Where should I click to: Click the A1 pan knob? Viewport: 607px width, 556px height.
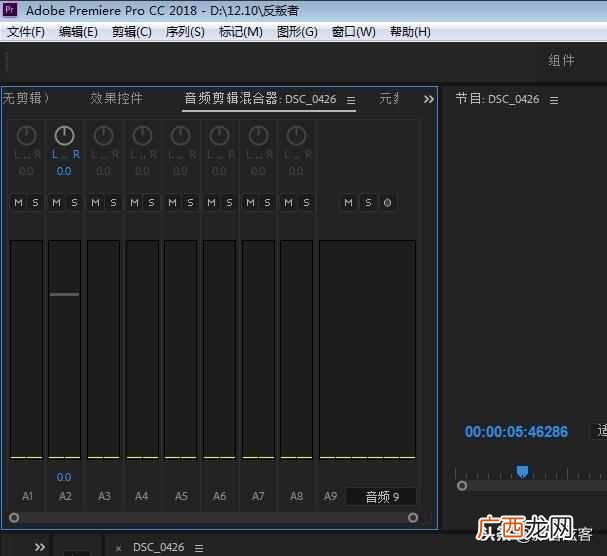click(26, 136)
